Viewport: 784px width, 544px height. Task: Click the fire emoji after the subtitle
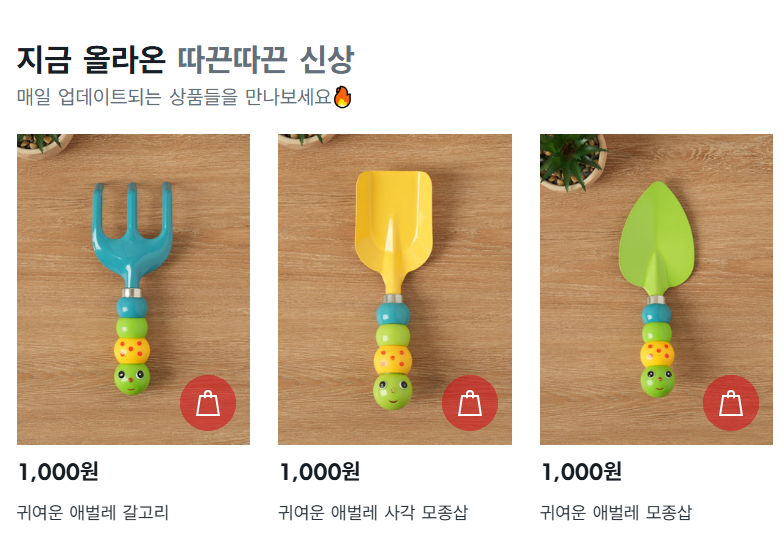tap(342, 96)
